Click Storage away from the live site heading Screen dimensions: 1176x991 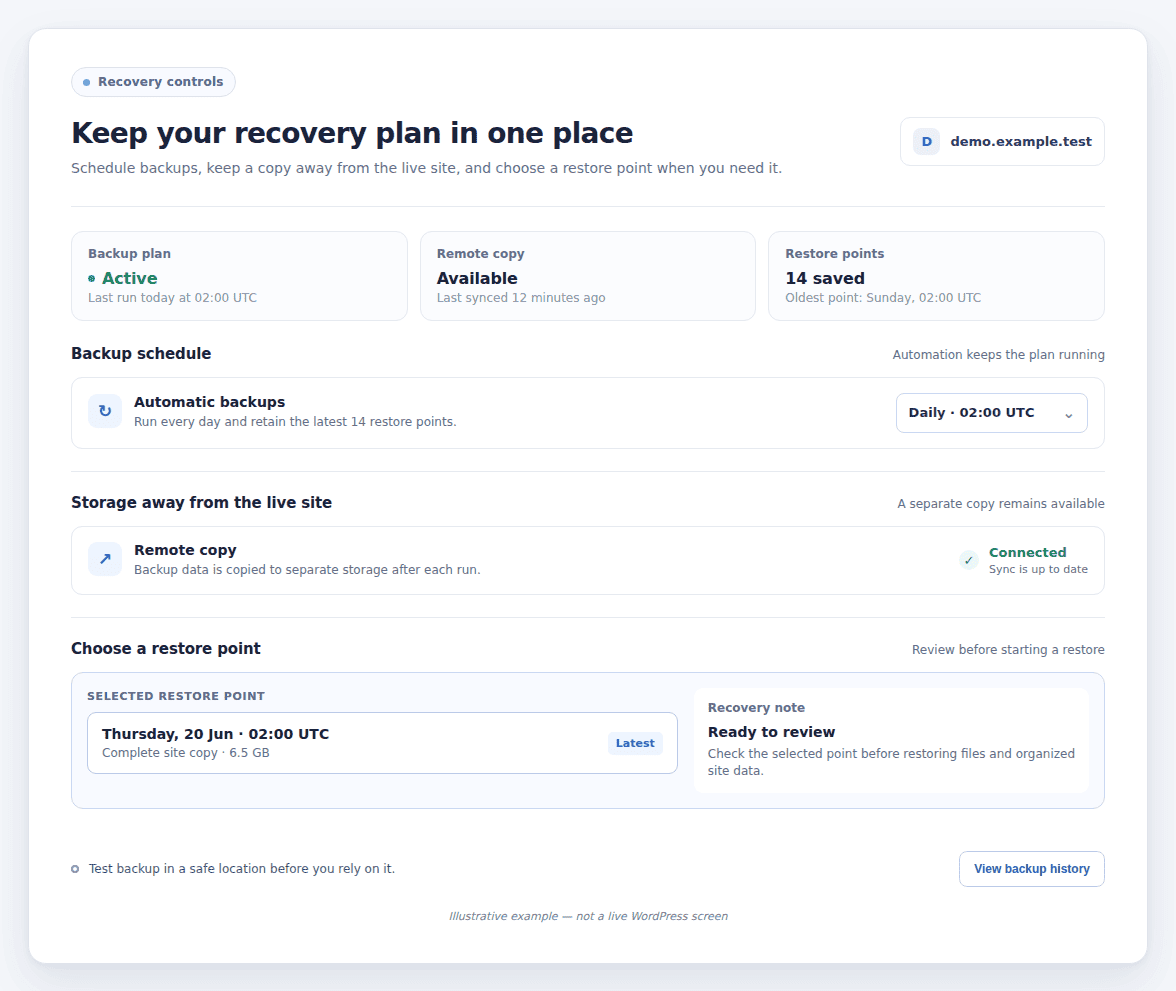(201, 503)
